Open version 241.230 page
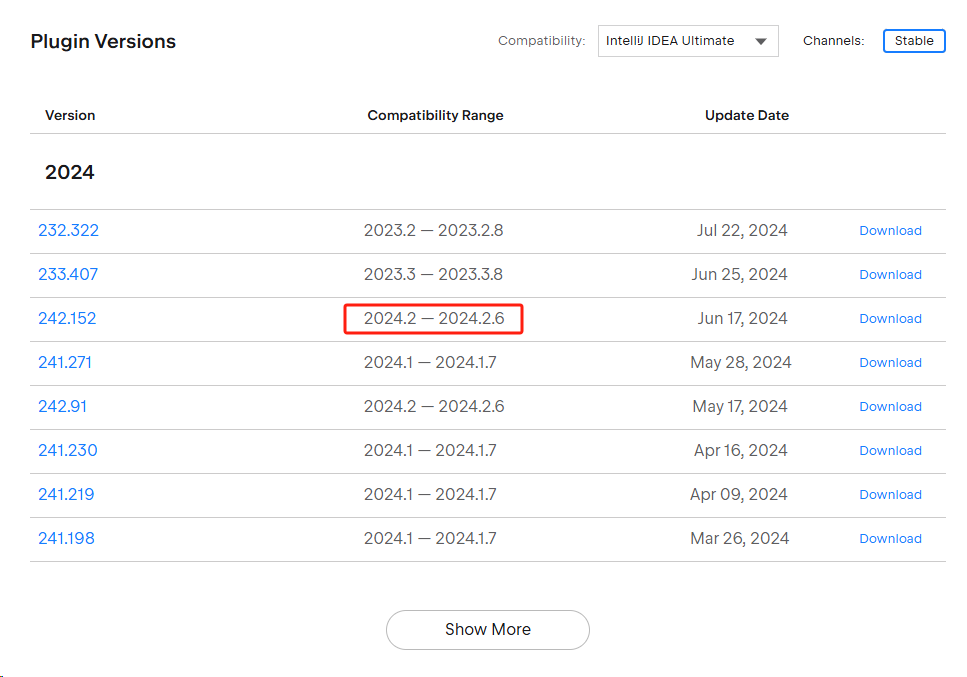The image size is (967, 677). (x=68, y=450)
